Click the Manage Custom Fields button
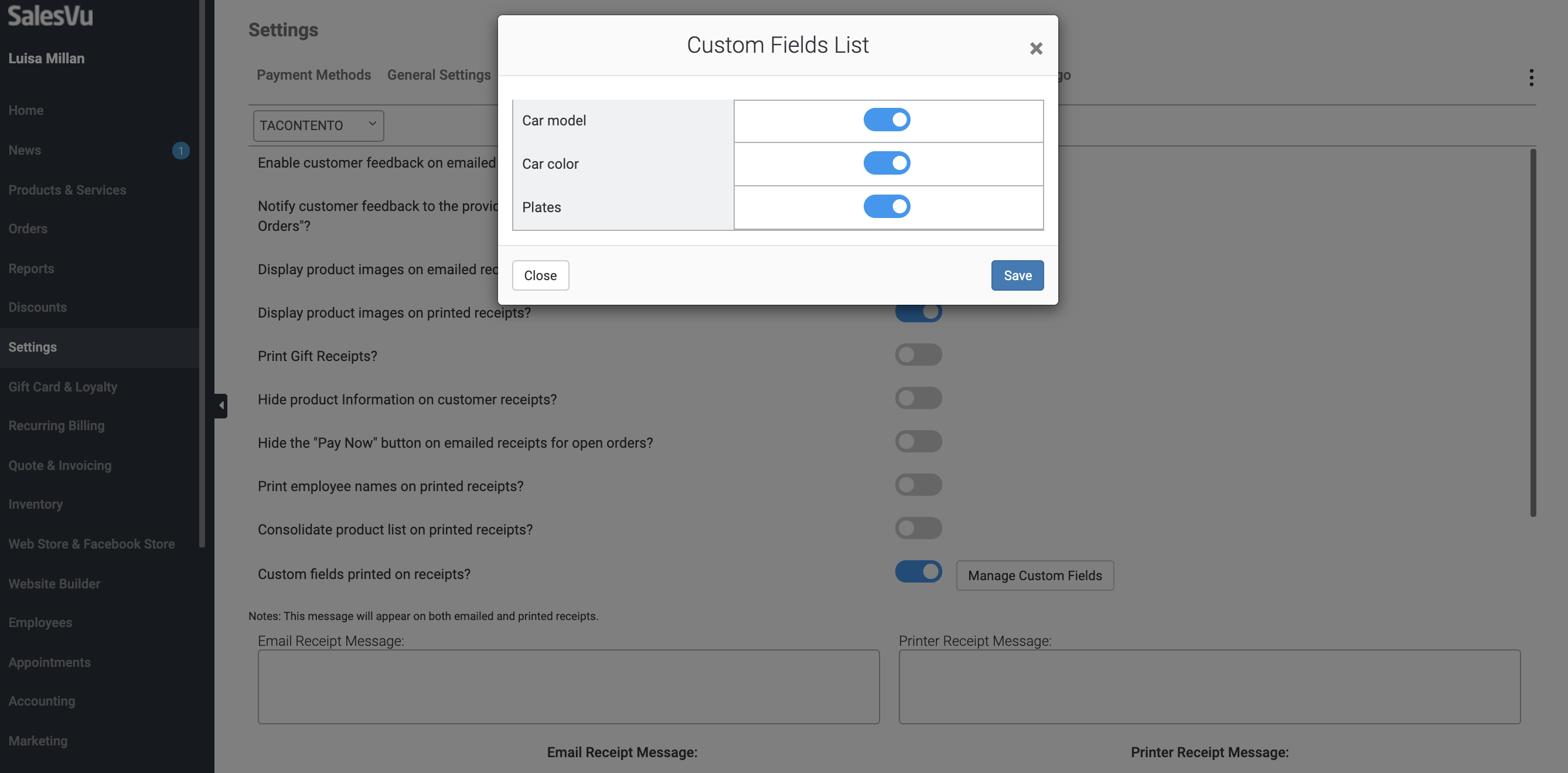Screen dimensions: 1568x773 [1034, 575]
